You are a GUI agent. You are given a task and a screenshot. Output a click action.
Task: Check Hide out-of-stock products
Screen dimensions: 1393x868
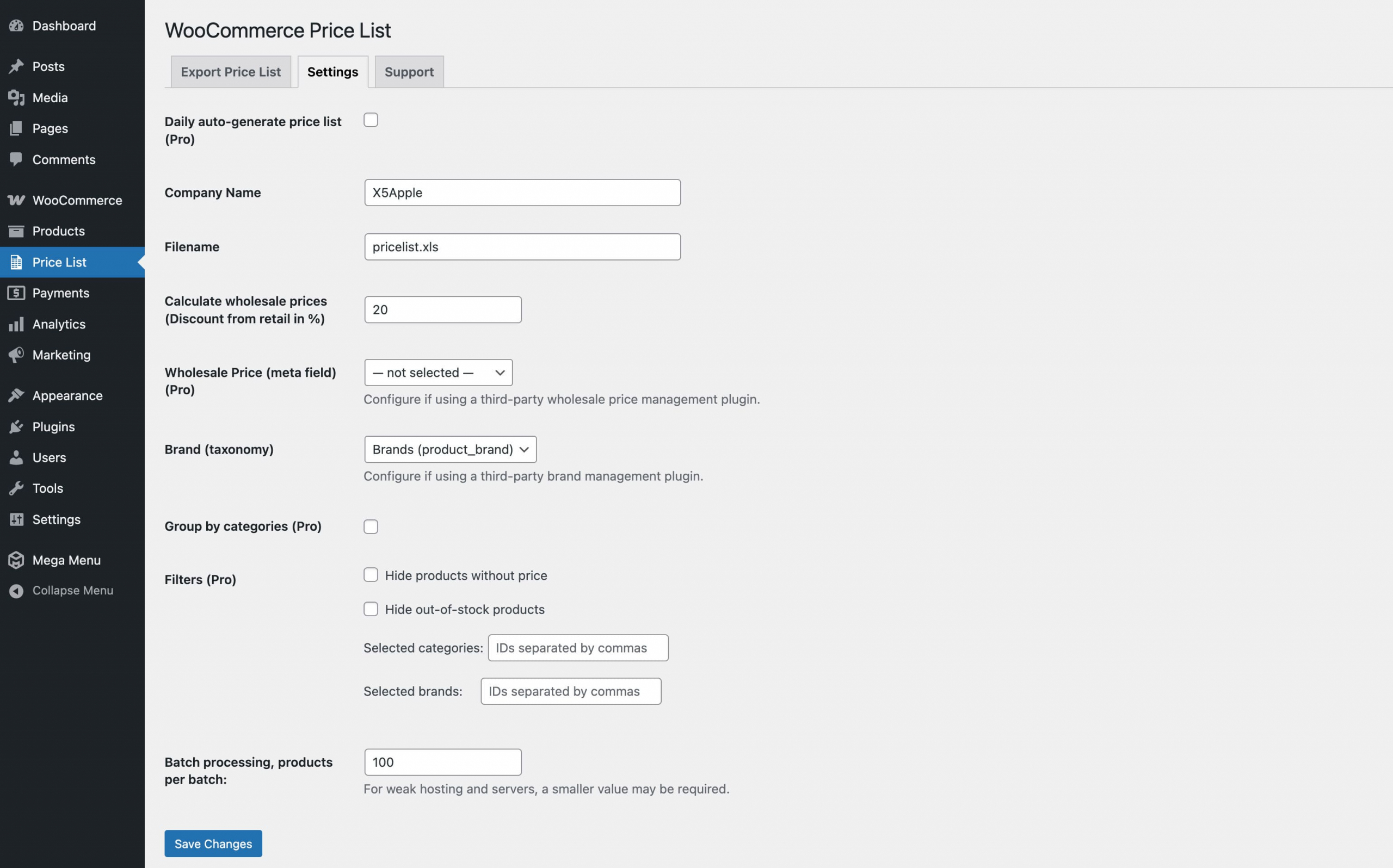(x=371, y=609)
